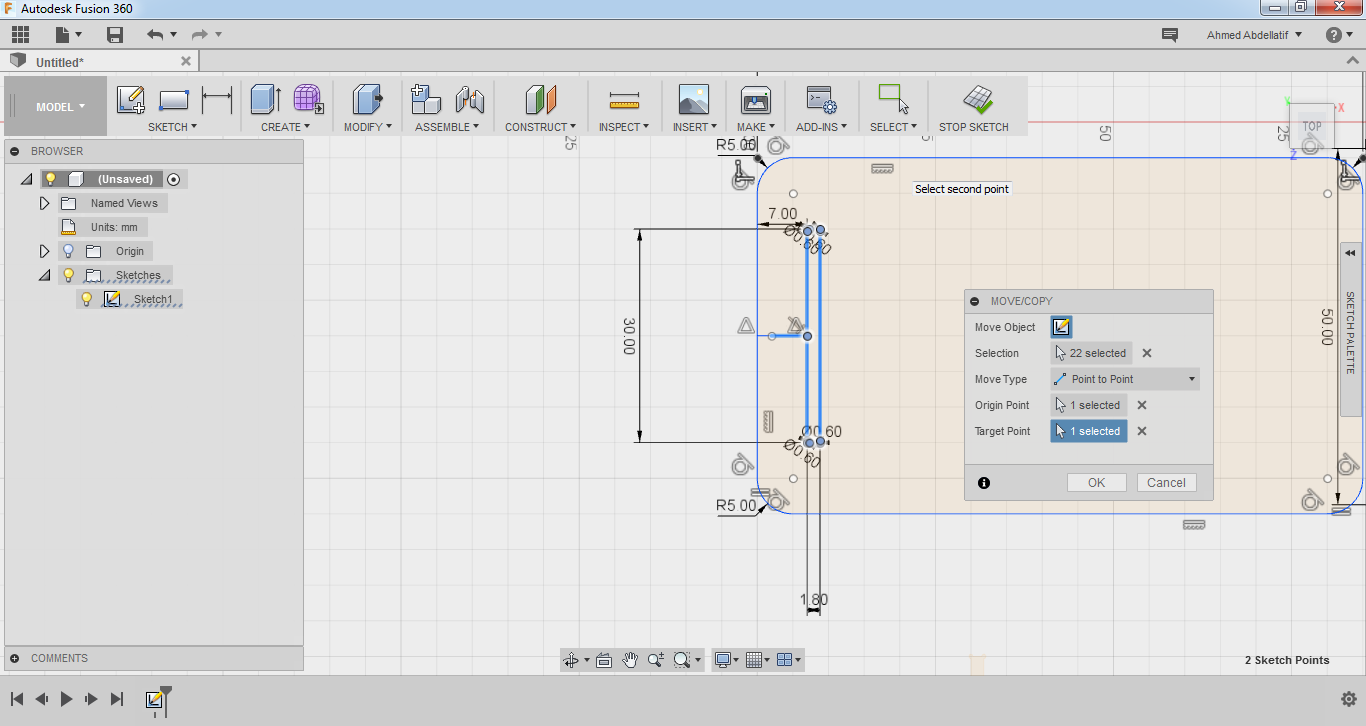Toggle the Origin folder lightbulb visibility
This screenshot has width=1366, height=726.
(68, 251)
